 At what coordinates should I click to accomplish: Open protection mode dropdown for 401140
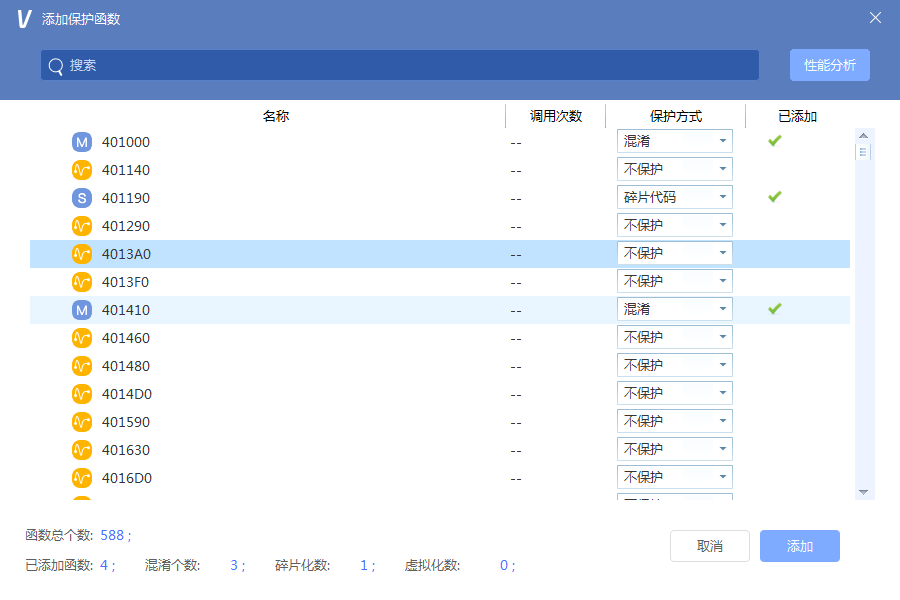[x=674, y=169]
